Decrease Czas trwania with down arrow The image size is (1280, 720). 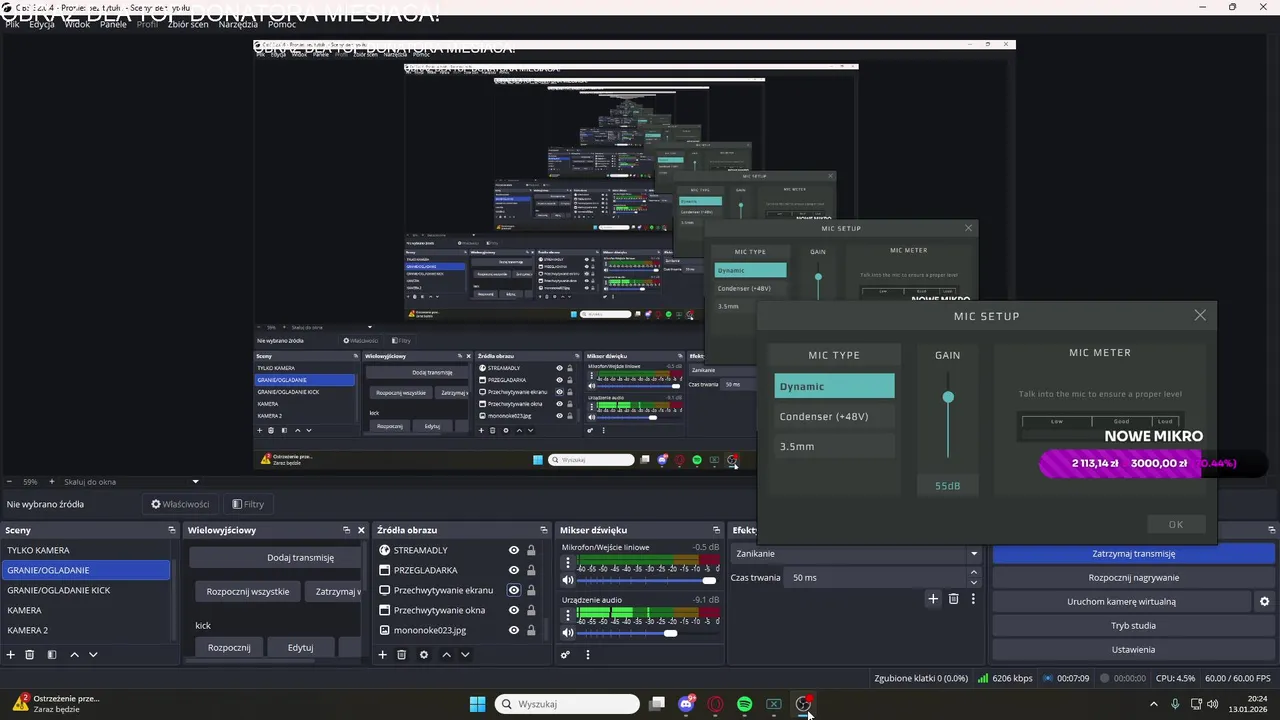click(974, 583)
